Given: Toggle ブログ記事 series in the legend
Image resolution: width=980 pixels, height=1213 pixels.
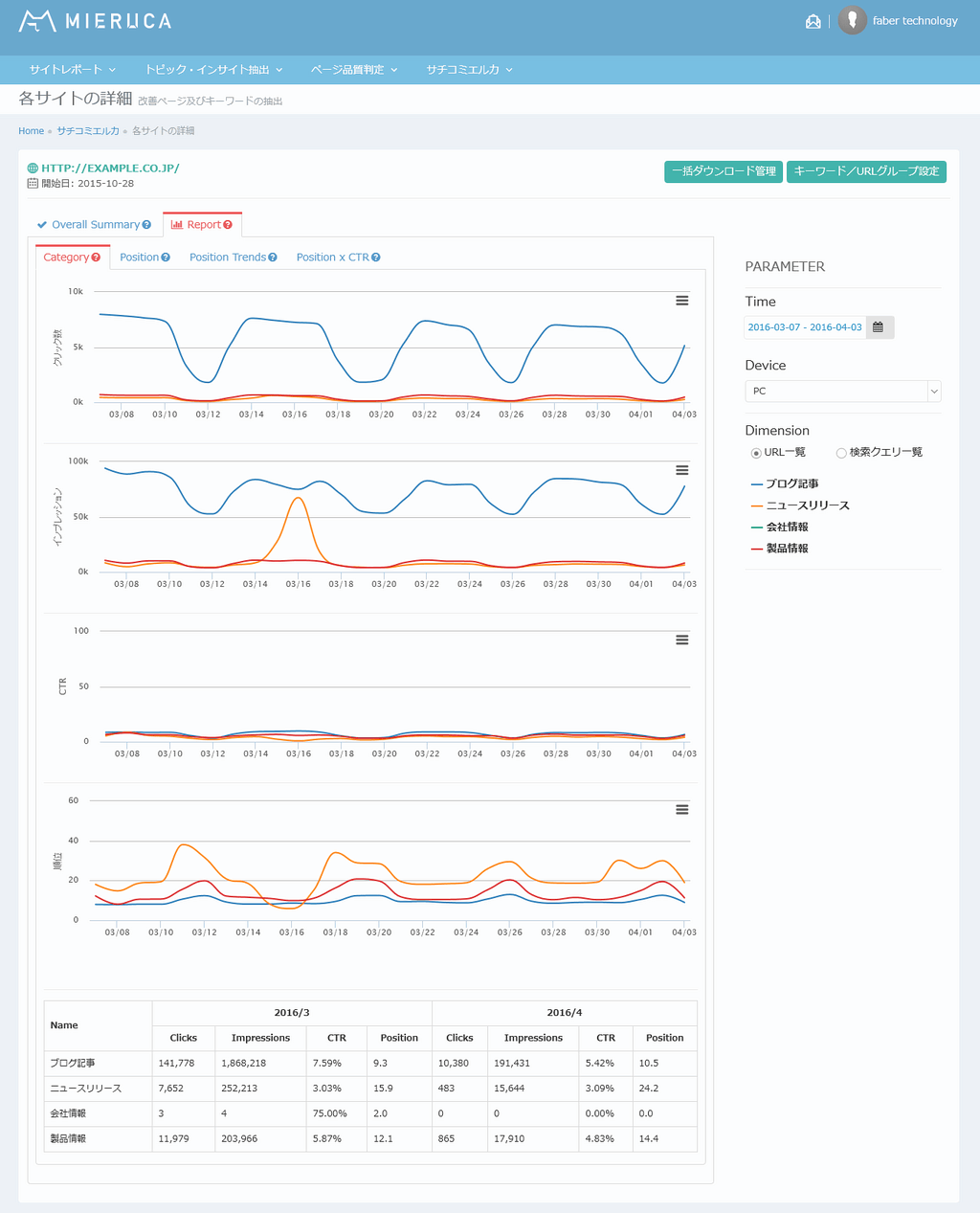Looking at the screenshot, I should coord(791,483).
